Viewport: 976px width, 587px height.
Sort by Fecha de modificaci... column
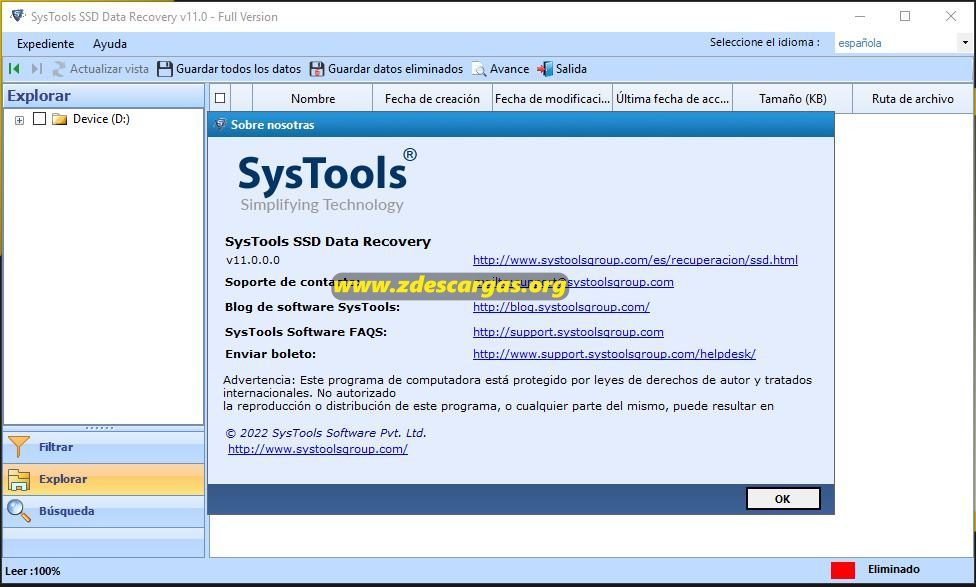(552, 98)
